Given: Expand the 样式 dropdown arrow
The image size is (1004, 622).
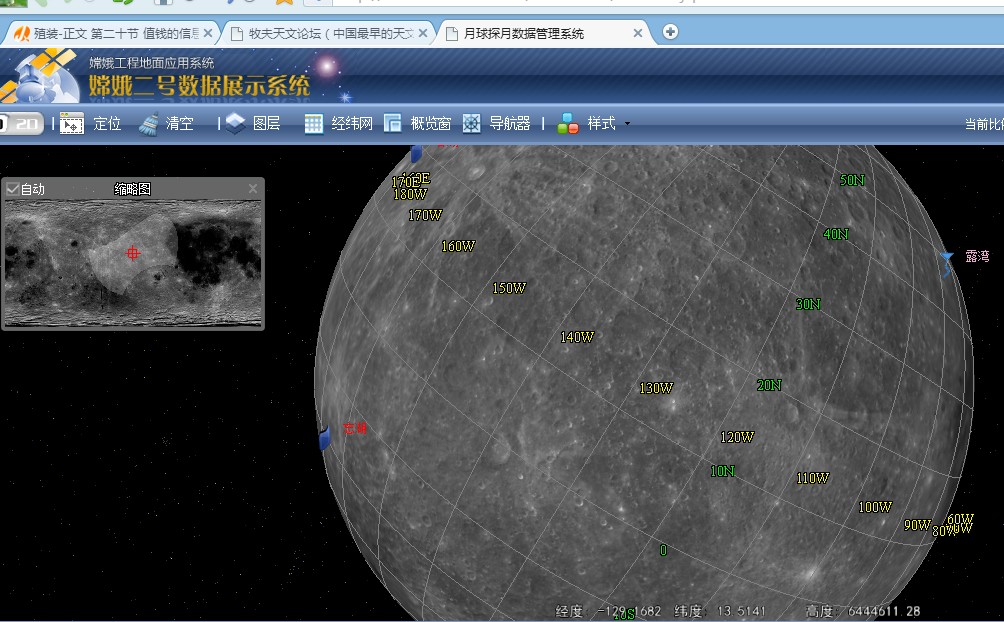Looking at the screenshot, I should [x=628, y=124].
